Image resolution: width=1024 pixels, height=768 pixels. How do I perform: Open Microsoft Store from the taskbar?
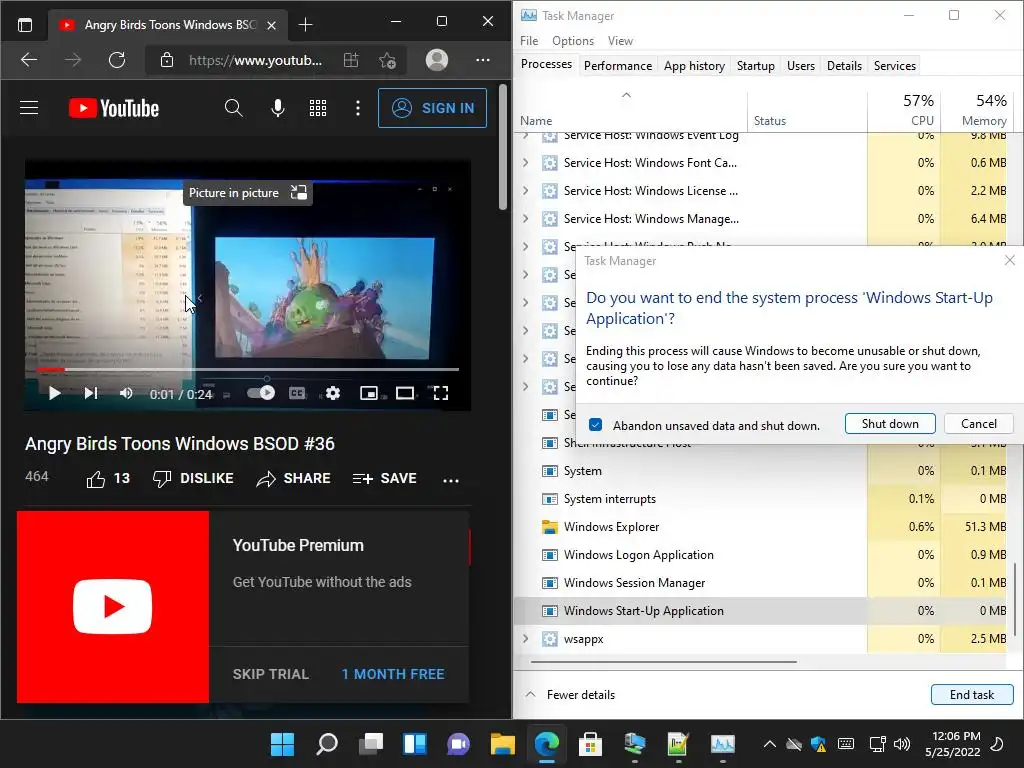[590, 743]
